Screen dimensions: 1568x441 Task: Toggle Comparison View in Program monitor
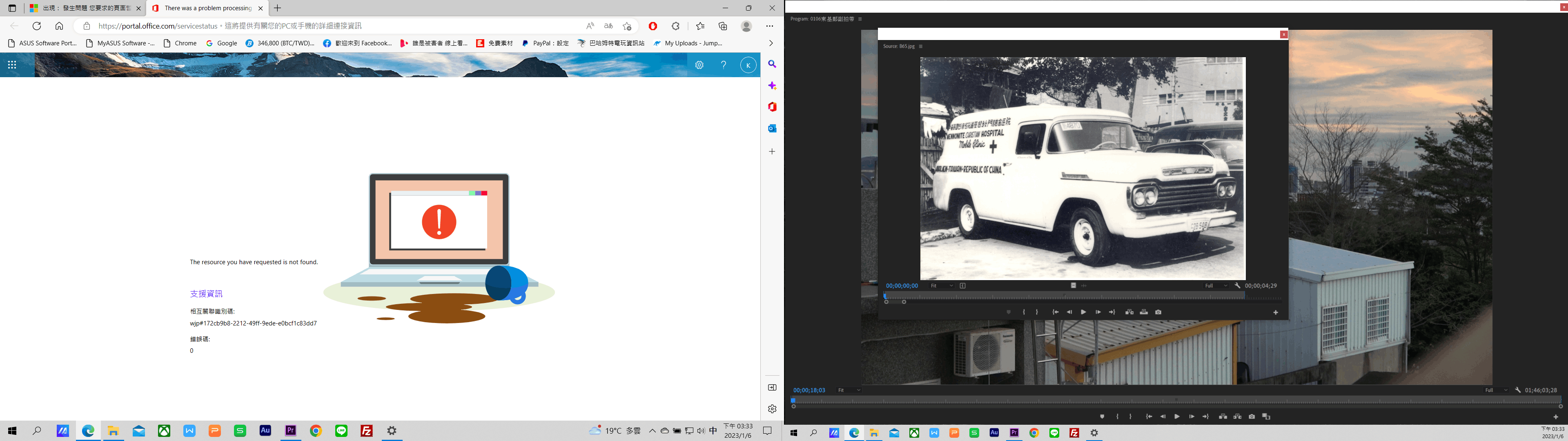pos(1267,416)
